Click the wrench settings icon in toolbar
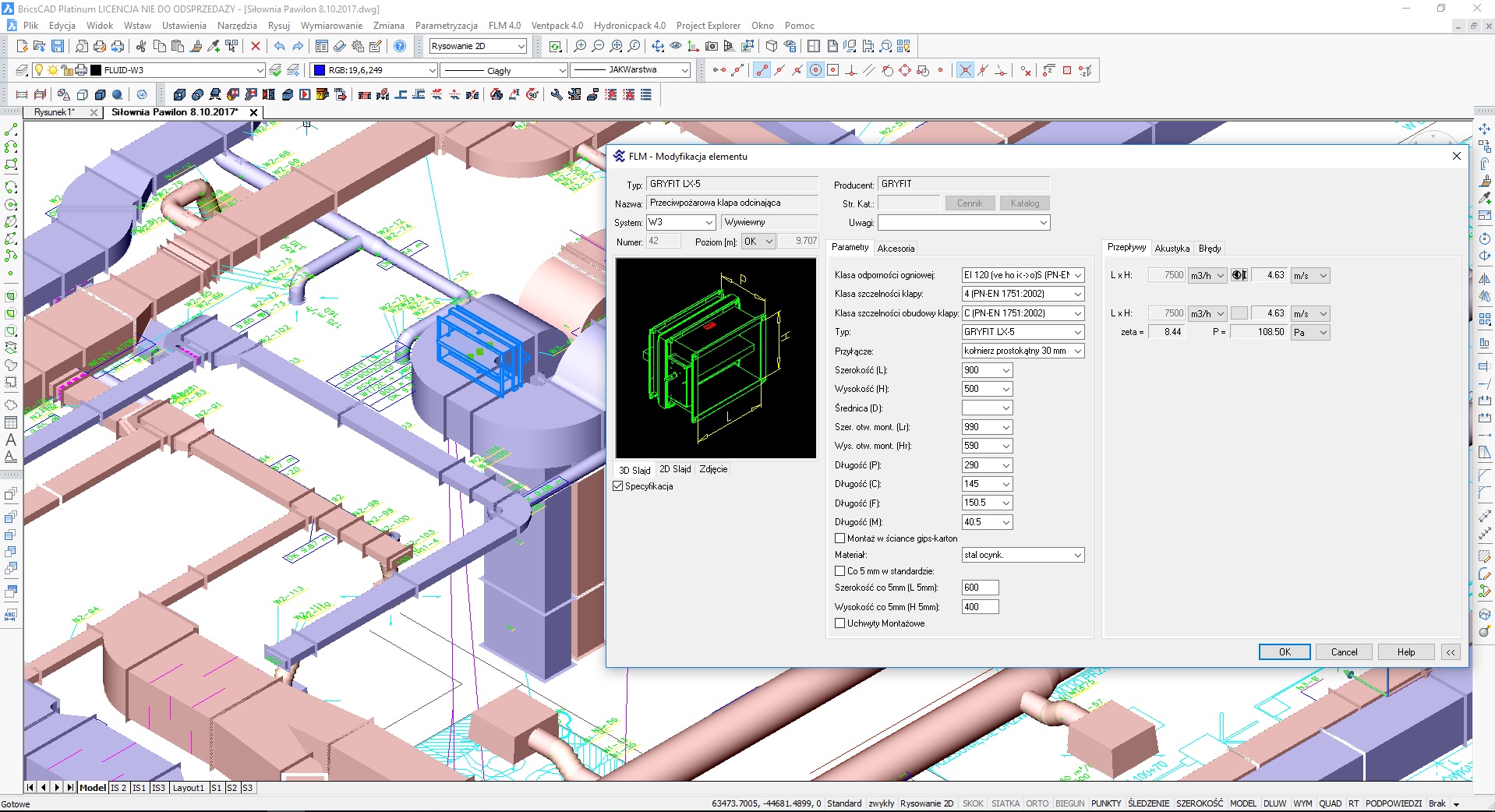Screen dimensions: 1495x812 pos(557,95)
